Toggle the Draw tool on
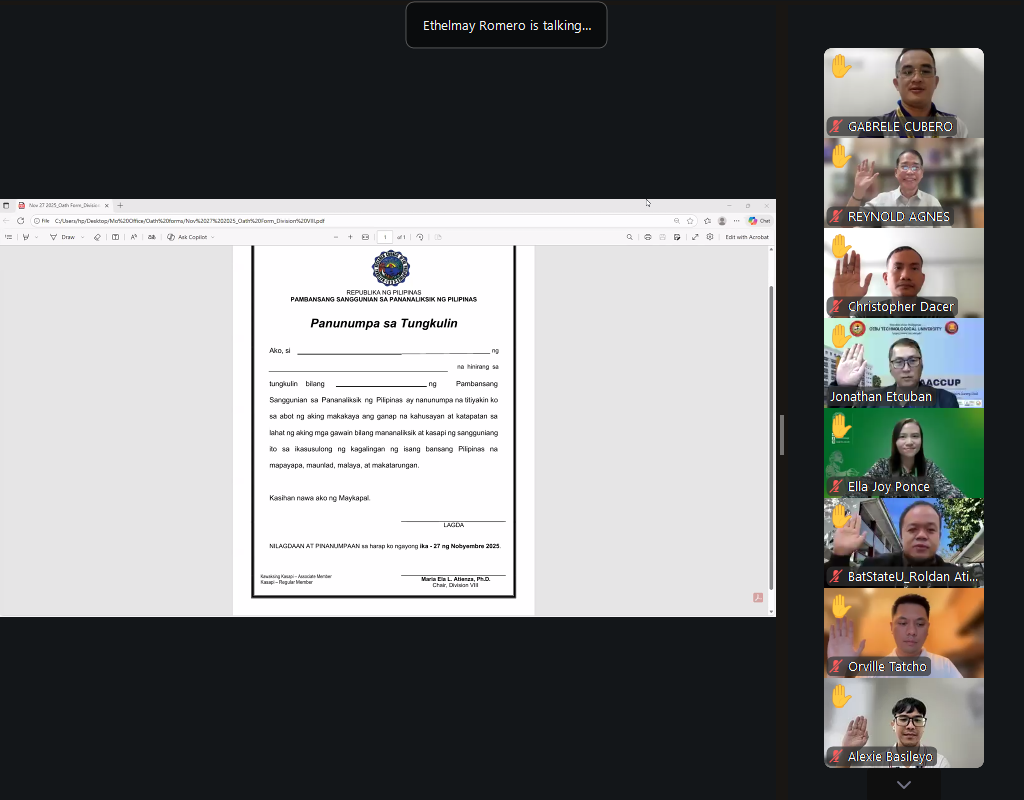 (62, 237)
